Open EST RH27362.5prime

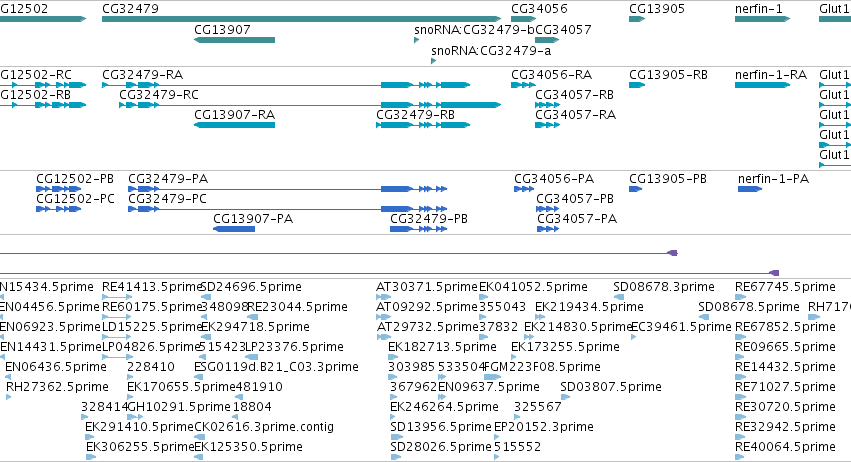click(x=57, y=387)
